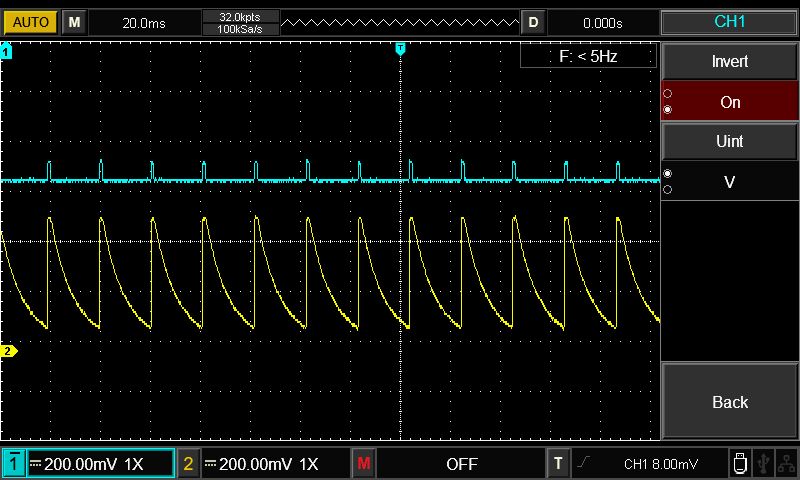
Task: Click the delay D icon
Action: click(x=533, y=22)
